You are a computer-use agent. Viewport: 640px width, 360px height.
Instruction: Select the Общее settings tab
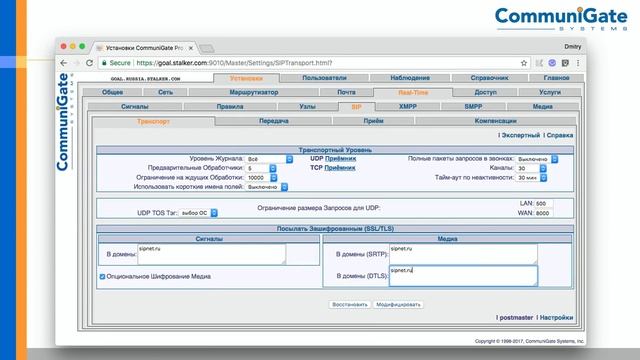pyautogui.click(x=112, y=92)
